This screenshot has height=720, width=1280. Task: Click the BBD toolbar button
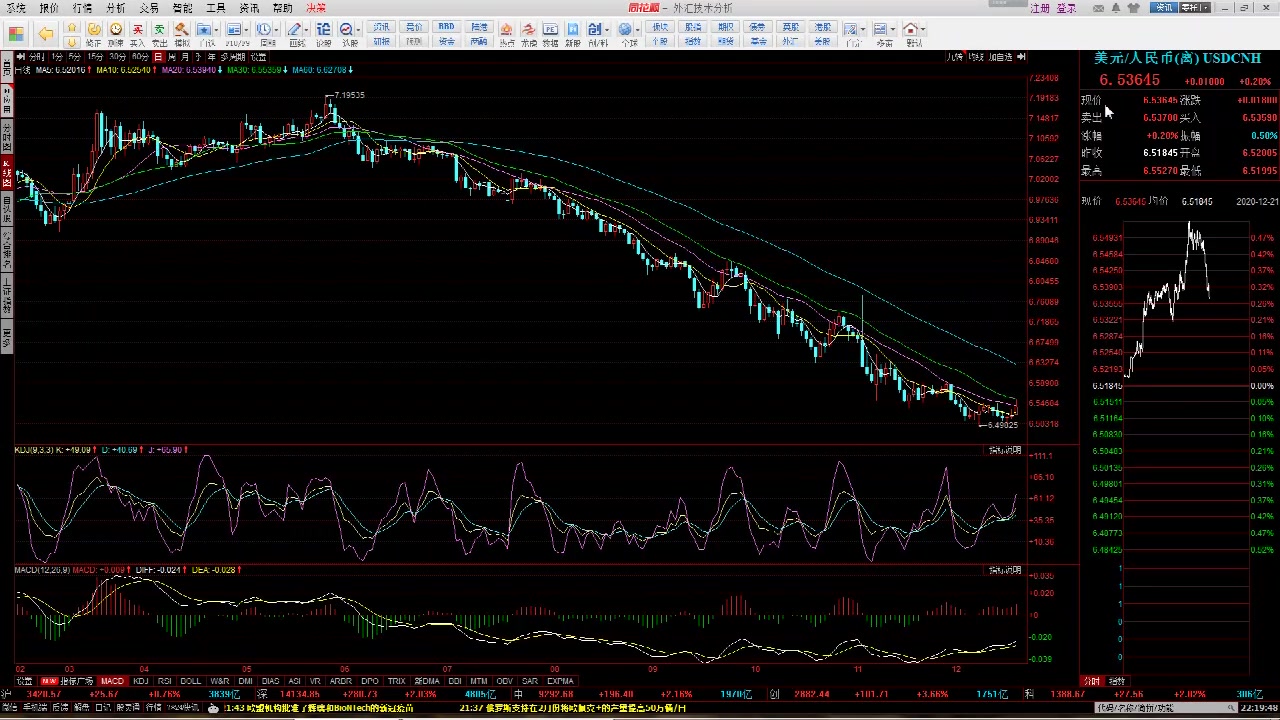tap(446, 27)
